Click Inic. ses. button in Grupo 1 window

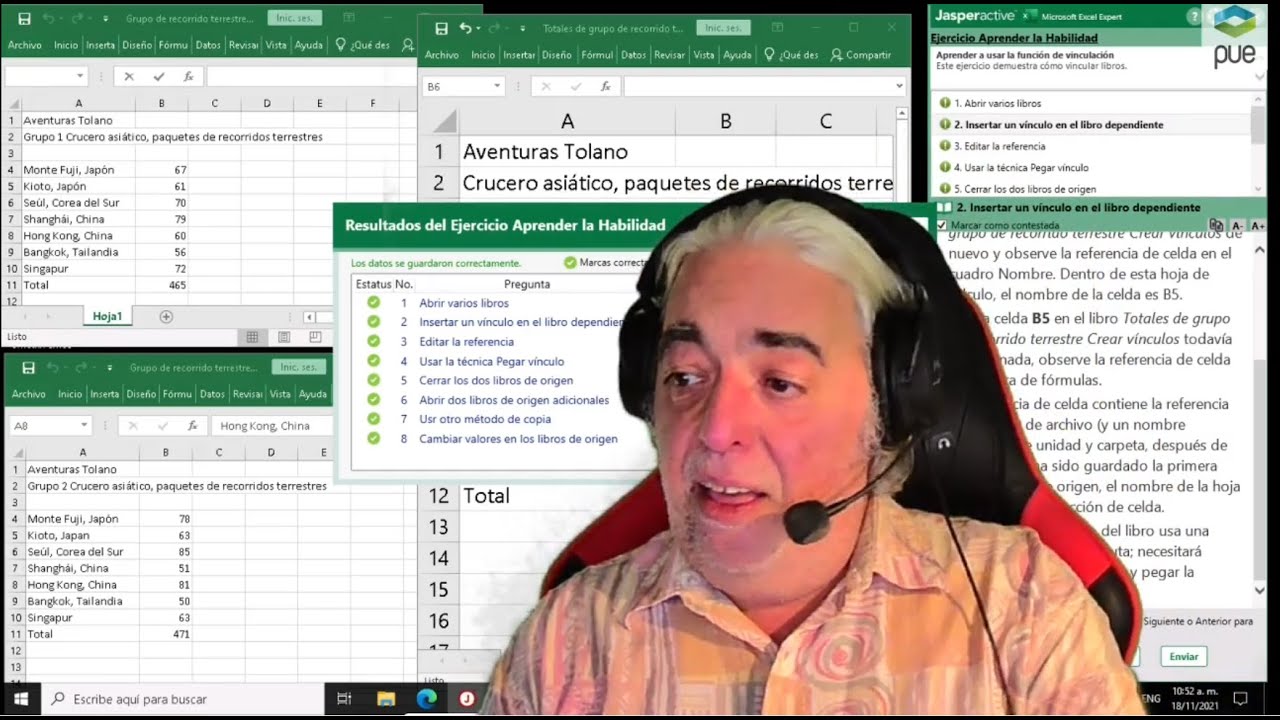click(295, 18)
